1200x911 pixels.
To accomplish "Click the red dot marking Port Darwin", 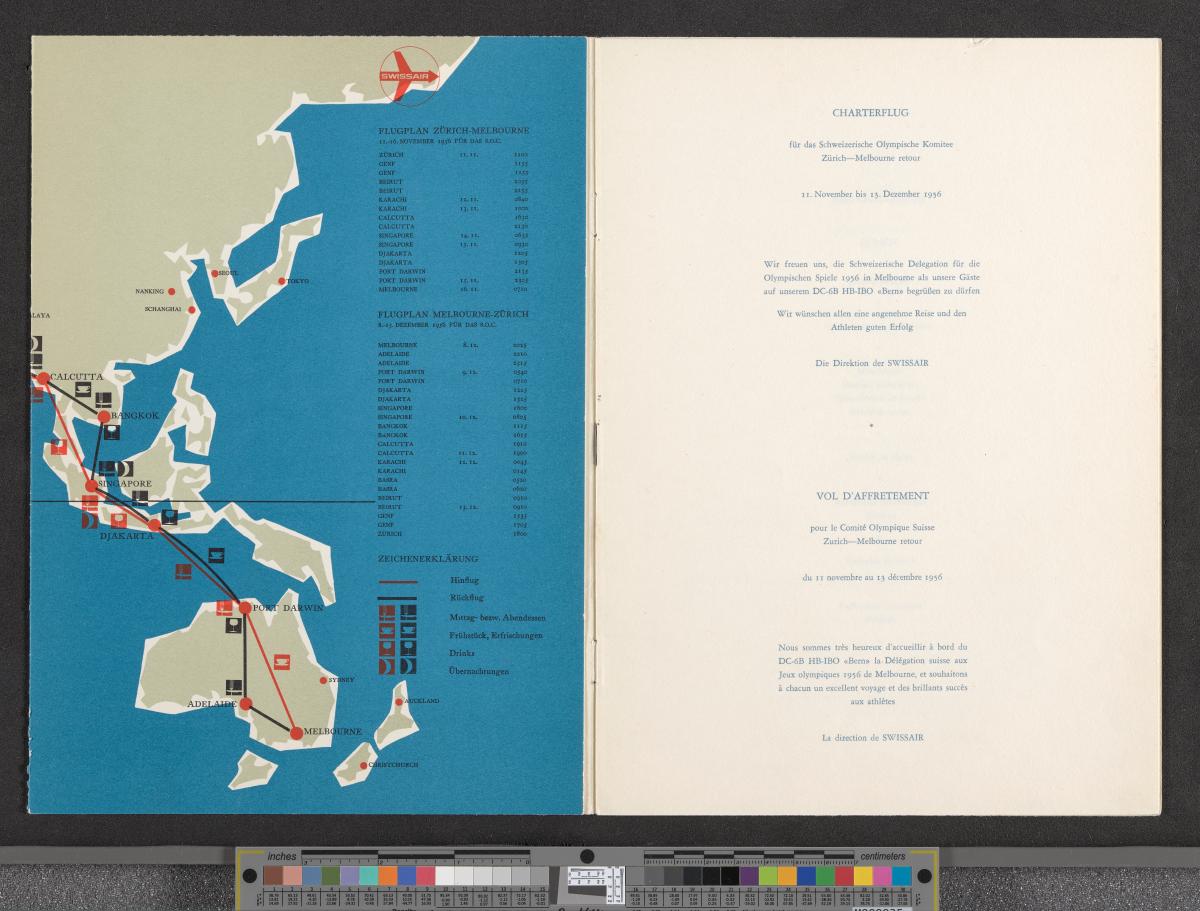I will click(x=244, y=607).
